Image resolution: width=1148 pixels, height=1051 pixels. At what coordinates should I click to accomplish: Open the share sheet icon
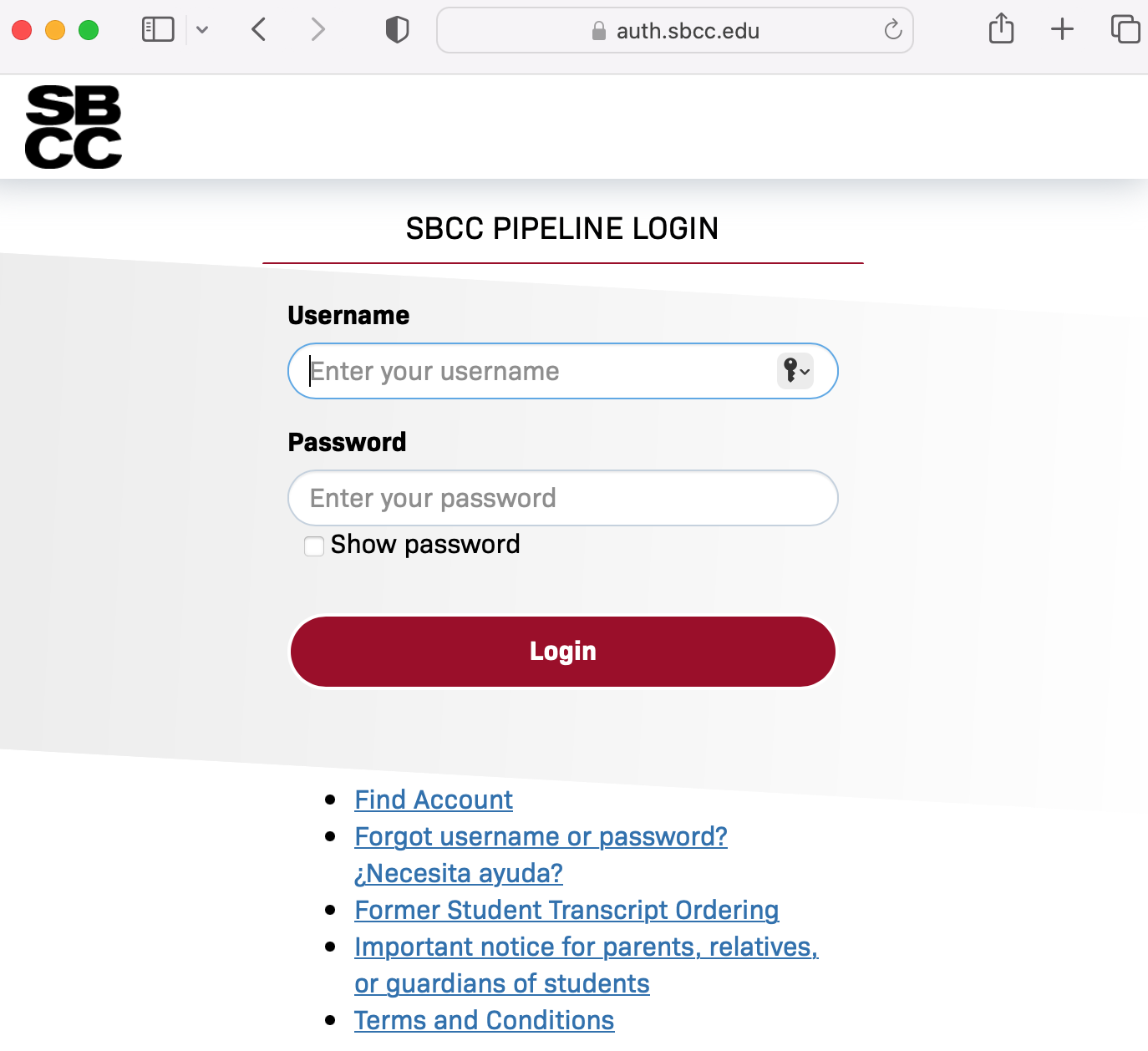click(x=1000, y=28)
